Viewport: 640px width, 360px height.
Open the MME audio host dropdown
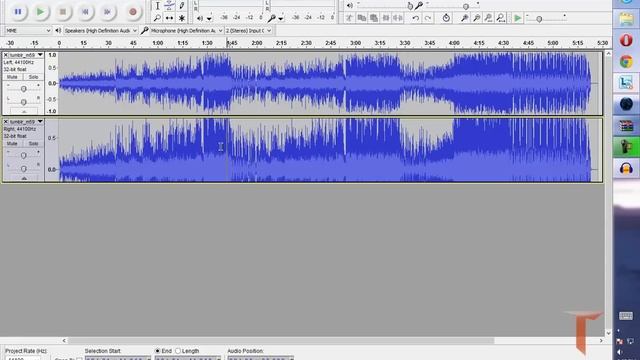(28, 31)
